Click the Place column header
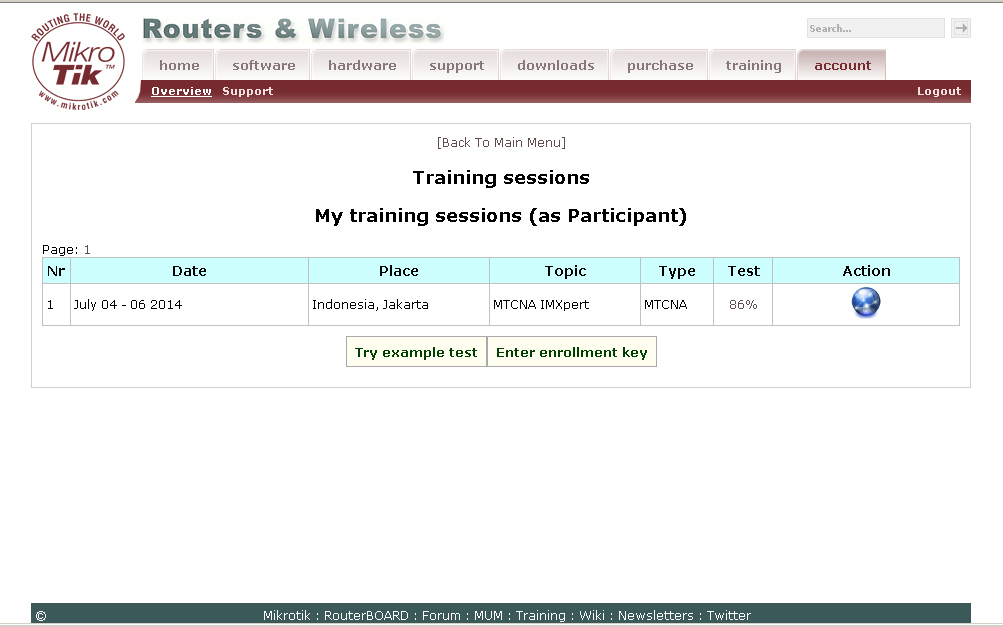1003x627 pixels. coord(399,271)
